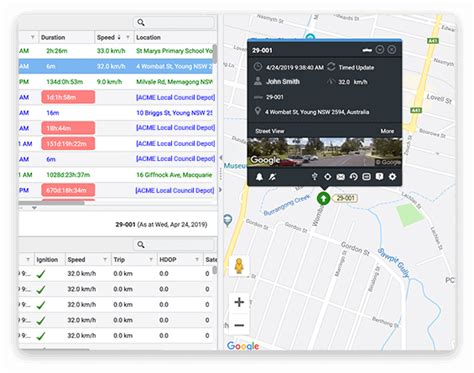Click the refresh icon beside Timed Update
This screenshot has height=373, width=474.
(x=331, y=67)
